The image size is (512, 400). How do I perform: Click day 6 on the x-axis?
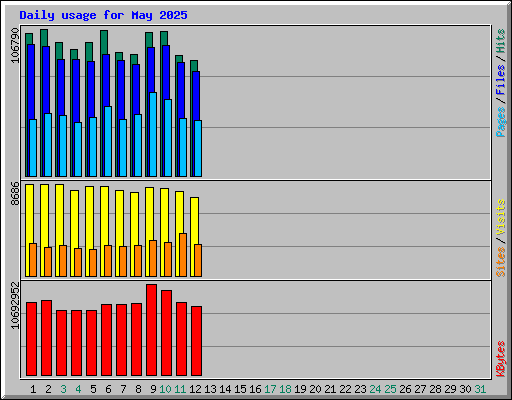[108, 389]
